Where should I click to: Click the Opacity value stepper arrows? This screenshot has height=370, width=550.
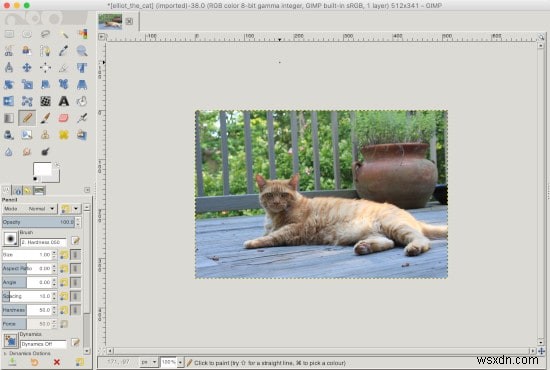(78, 222)
